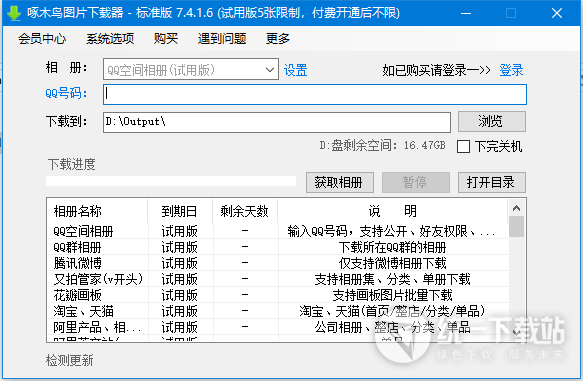Screen dimensions: 583x381
Task: Close the 啄木鸟图片下载器 window
Action: click(557, 13)
